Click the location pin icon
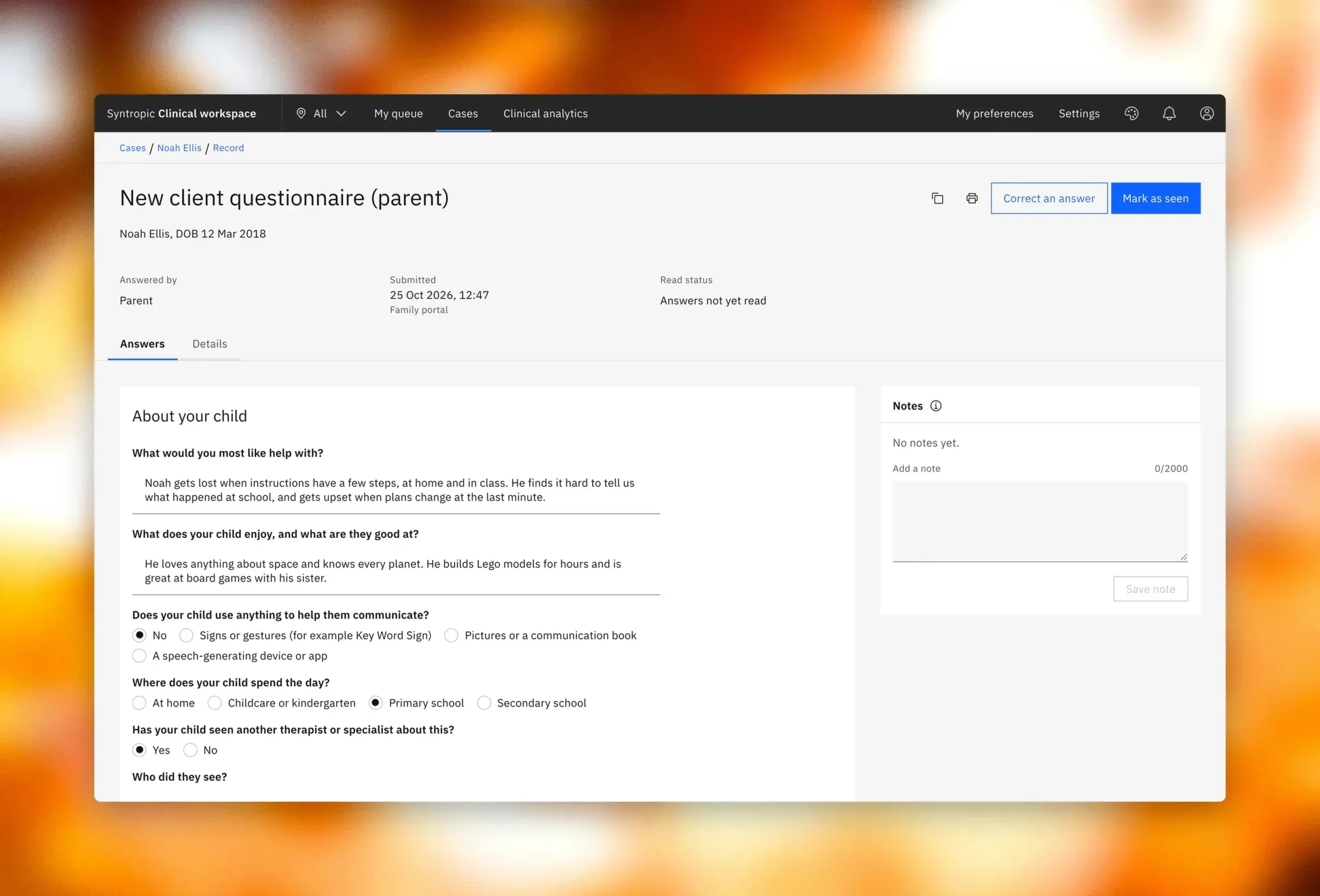Screen dimensions: 1320x896 (301, 114)
